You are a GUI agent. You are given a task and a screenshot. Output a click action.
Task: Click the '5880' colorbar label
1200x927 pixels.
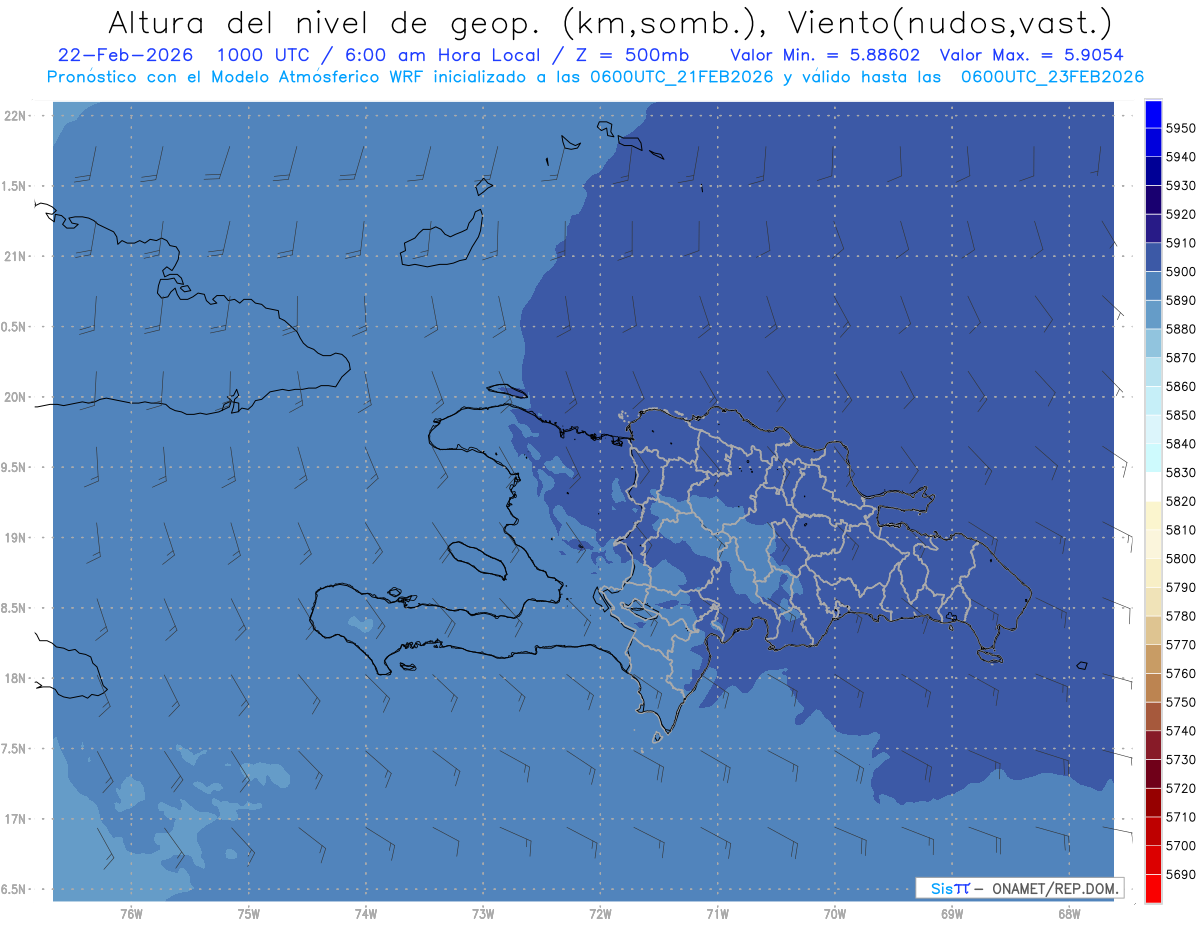[1180, 329]
